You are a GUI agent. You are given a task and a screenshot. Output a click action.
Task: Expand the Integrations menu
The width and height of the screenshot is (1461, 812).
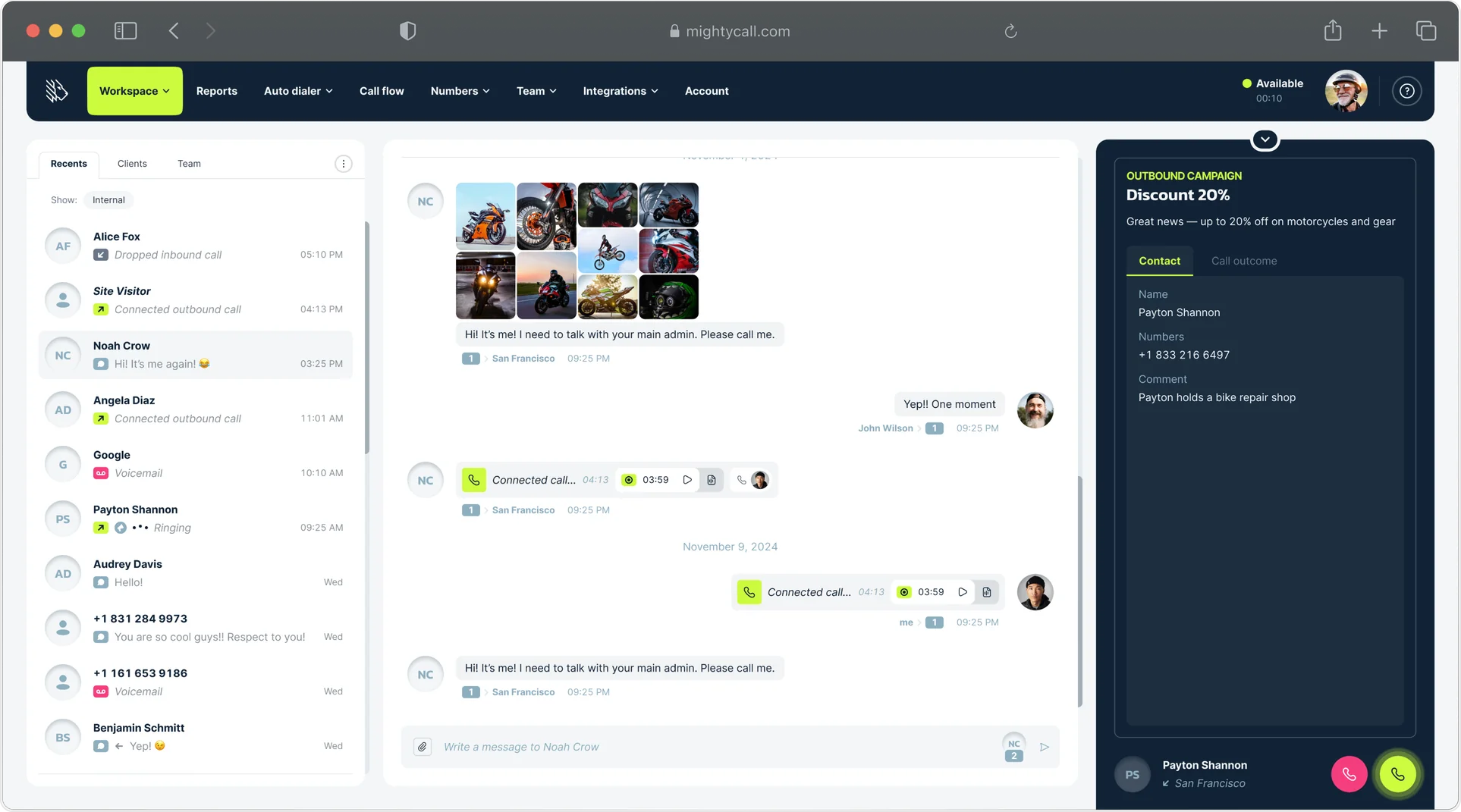621,91
